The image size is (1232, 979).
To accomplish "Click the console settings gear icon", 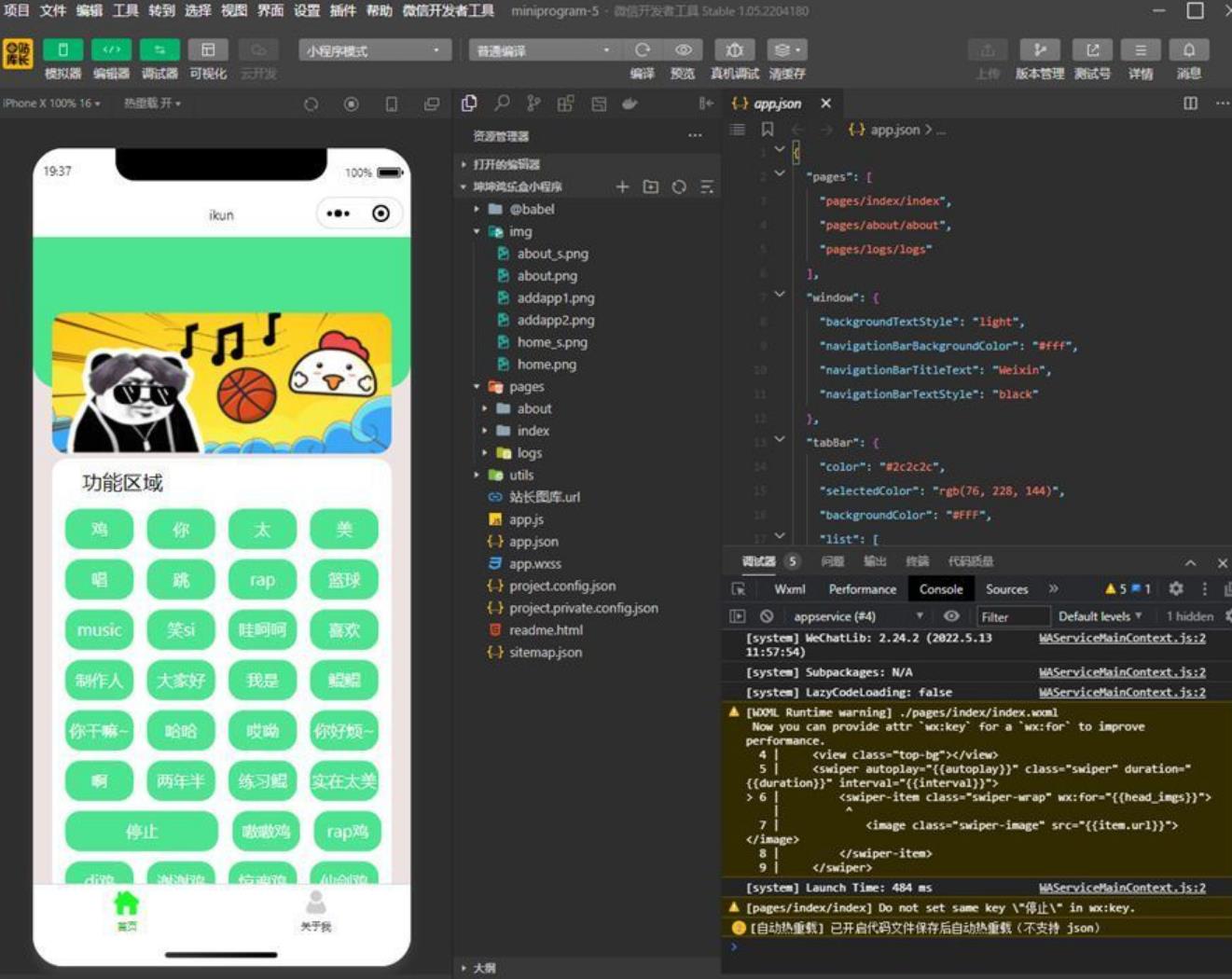I will click(x=1176, y=589).
